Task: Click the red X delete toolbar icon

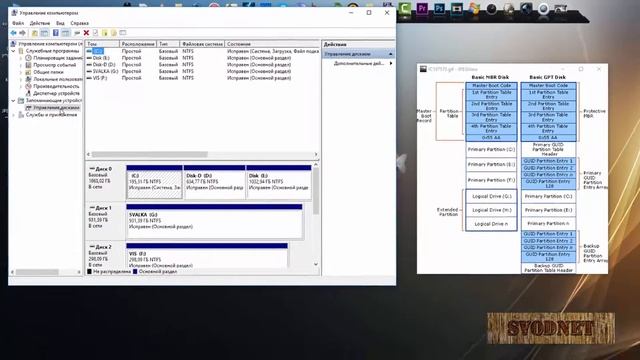Action: (86, 33)
